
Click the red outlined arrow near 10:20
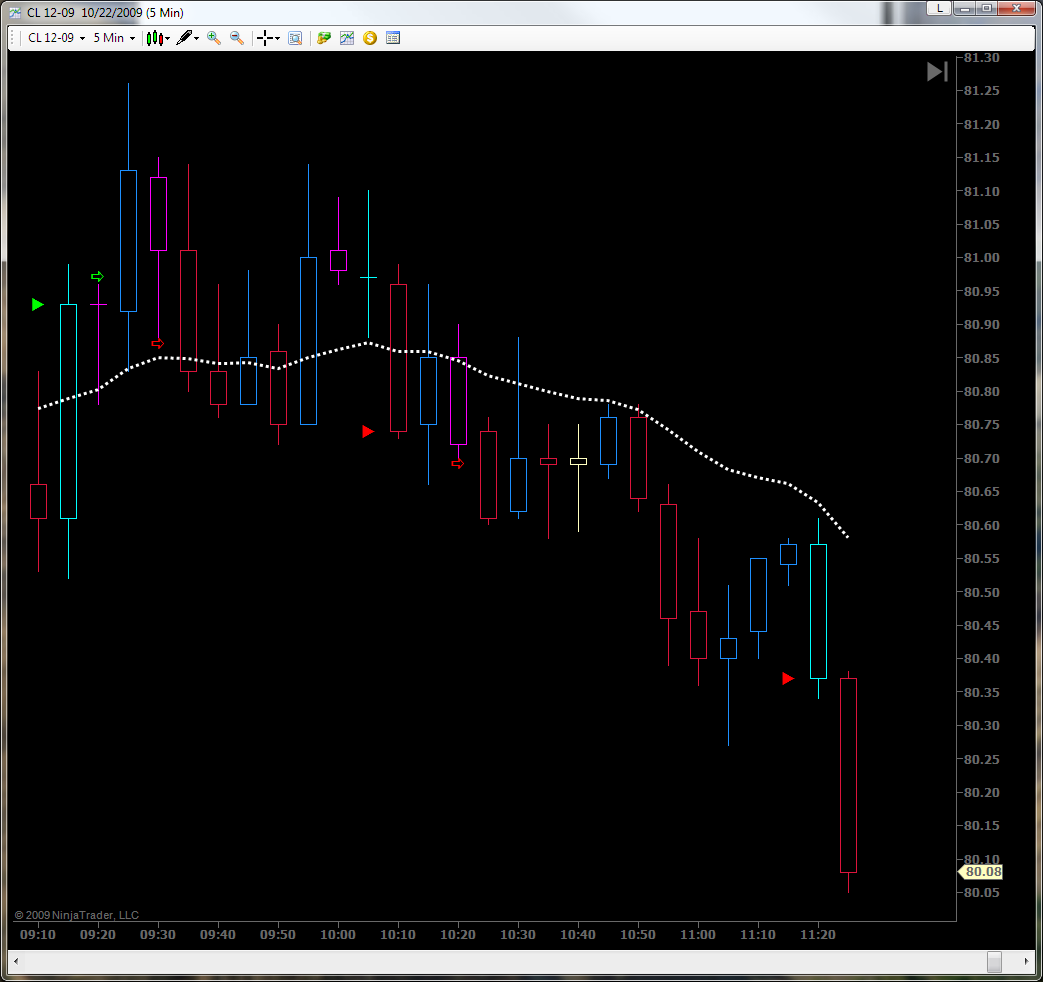point(458,464)
